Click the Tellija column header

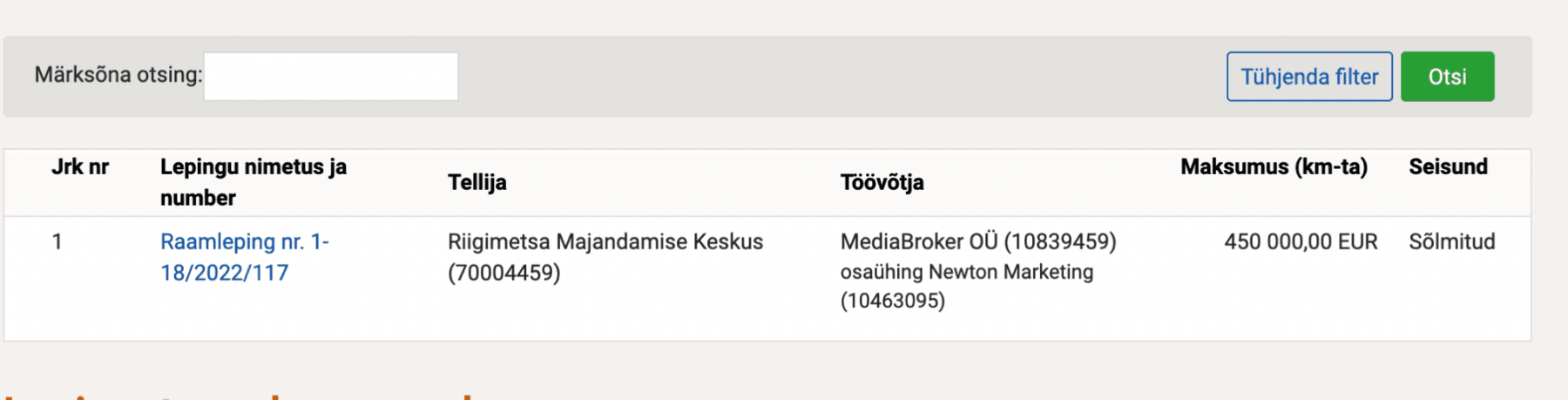pyautogui.click(x=476, y=182)
